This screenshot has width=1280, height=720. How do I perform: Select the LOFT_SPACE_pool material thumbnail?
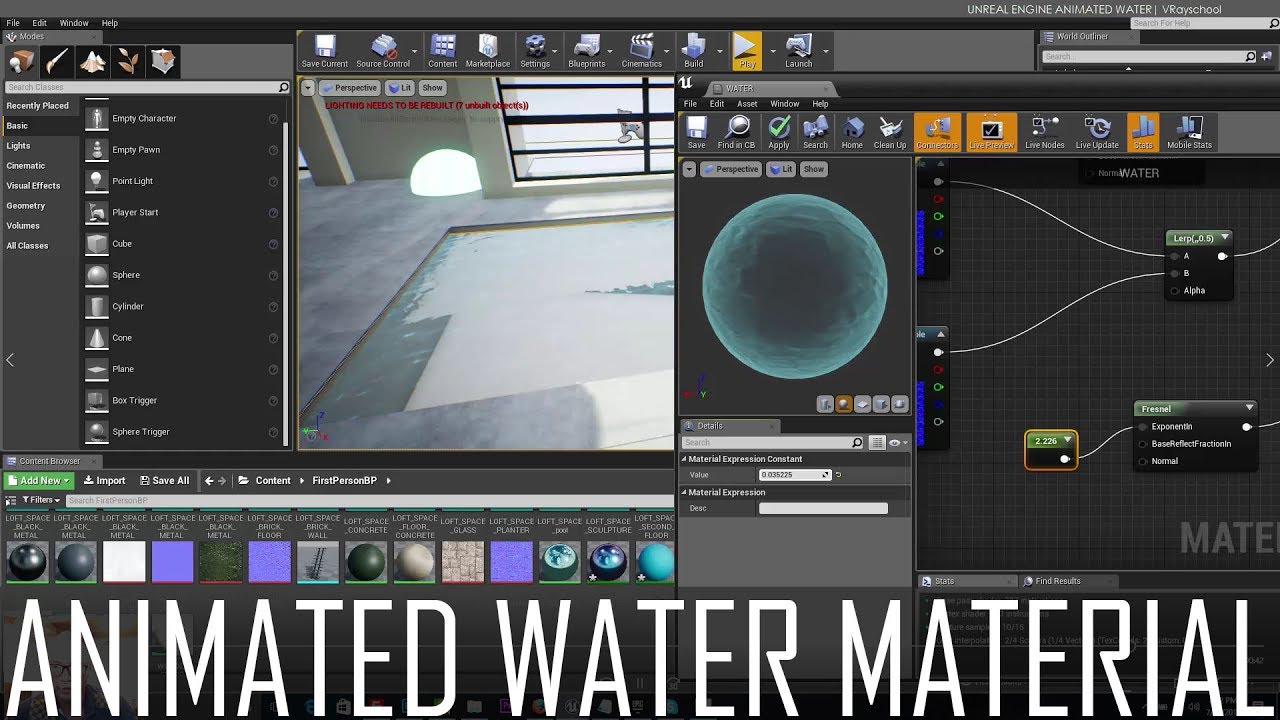pyautogui.click(x=559, y=562)
